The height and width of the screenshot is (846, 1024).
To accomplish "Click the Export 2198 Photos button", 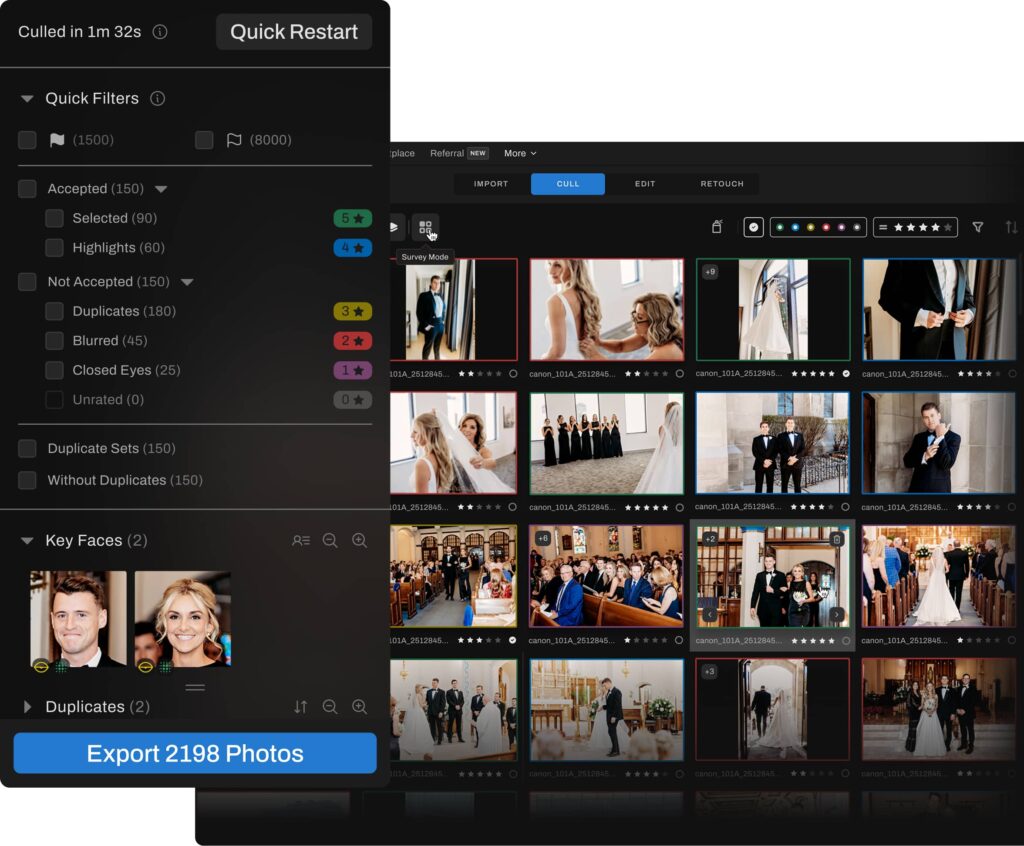I will tap(195, 754).
